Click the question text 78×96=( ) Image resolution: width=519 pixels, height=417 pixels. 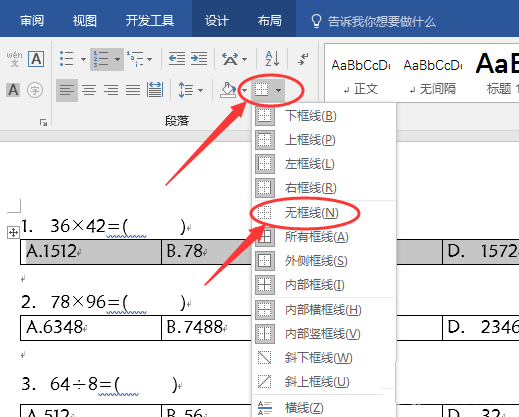(118, 302)
